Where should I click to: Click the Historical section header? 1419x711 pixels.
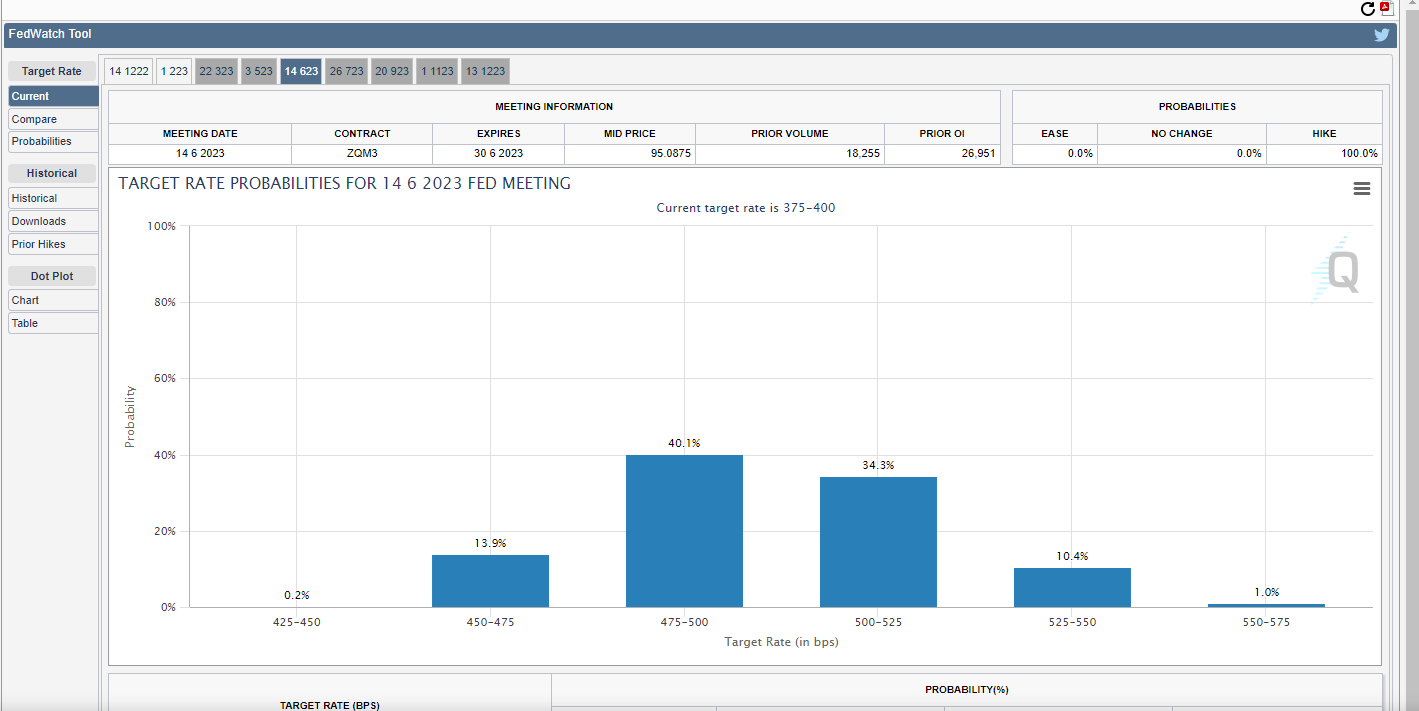52,173
